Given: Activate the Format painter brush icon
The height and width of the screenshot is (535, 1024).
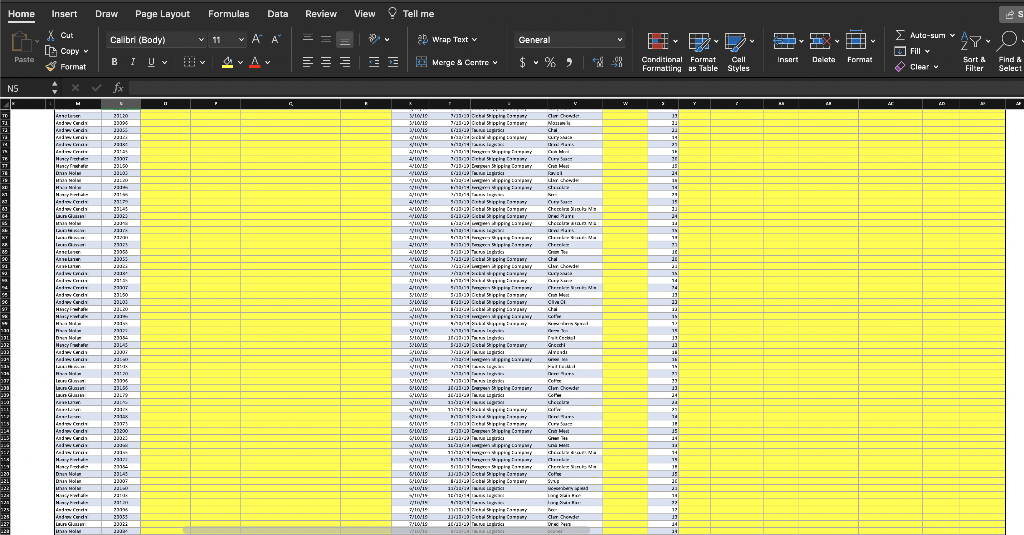Looking at the screenshot, I should (51, 67).
